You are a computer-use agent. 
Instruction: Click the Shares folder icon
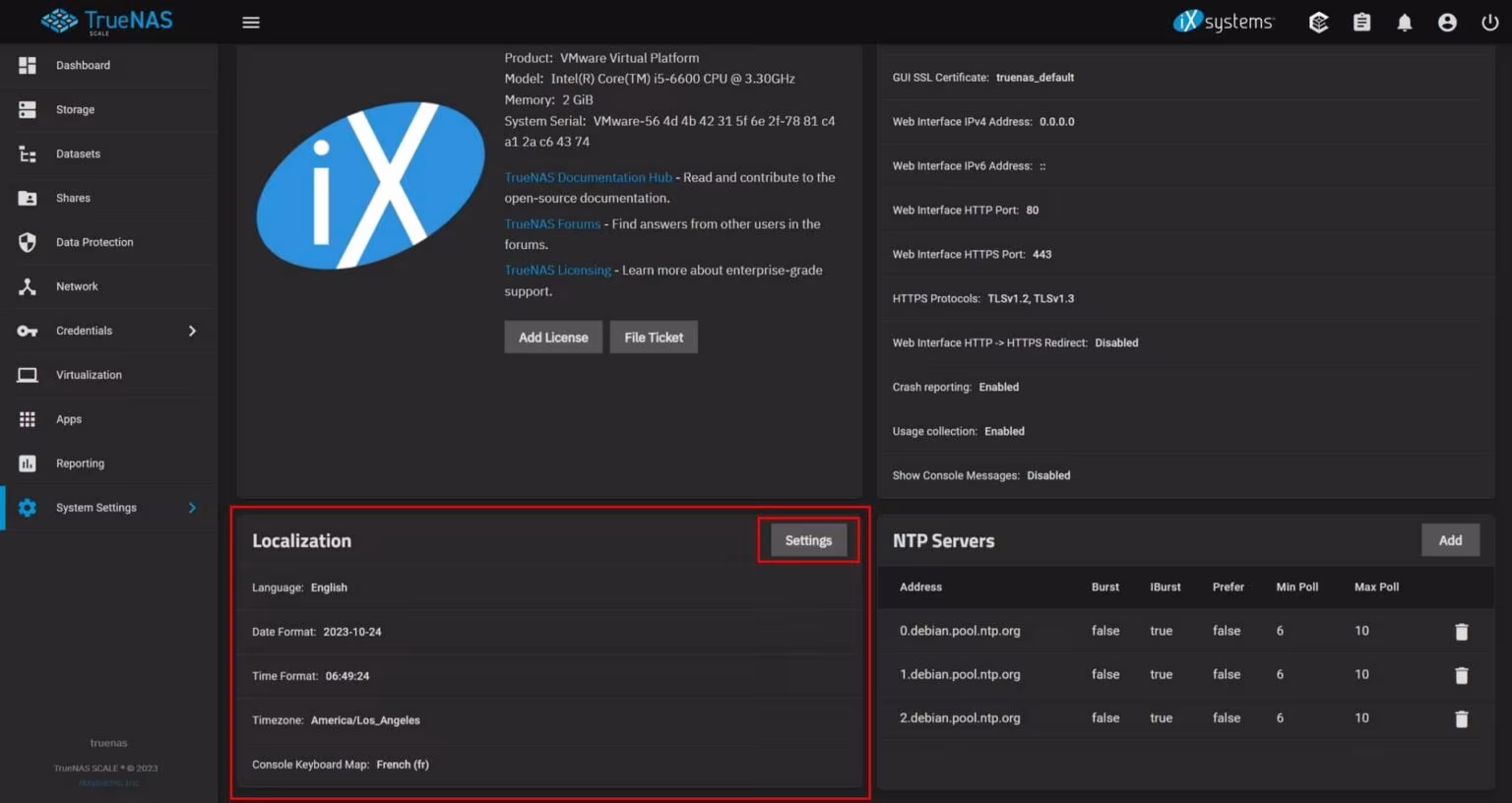(x=28, y=198)
